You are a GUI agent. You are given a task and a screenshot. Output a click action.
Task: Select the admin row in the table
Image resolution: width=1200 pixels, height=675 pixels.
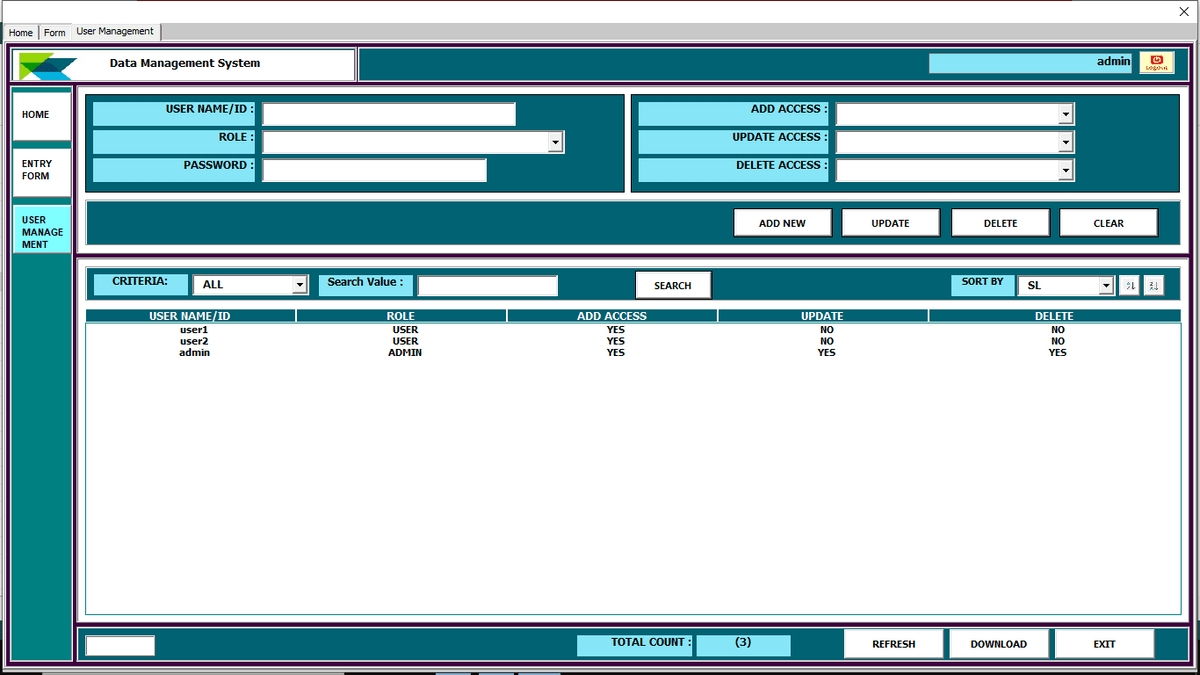(195, 352)
